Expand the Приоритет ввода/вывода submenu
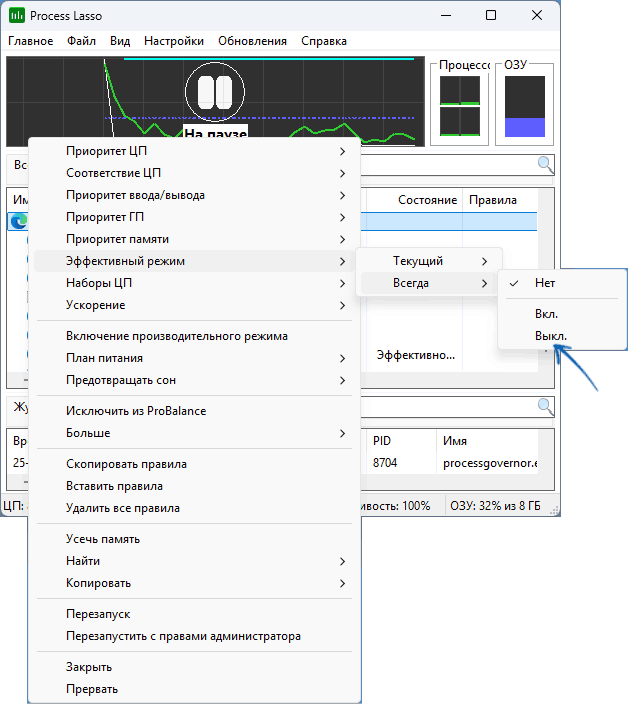628x704 pixels. (x=194, y=195)
